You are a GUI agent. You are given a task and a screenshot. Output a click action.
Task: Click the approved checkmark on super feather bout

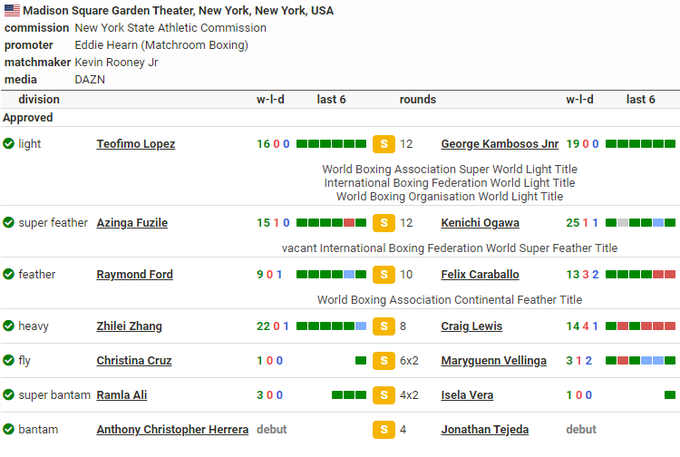point(9,223)
